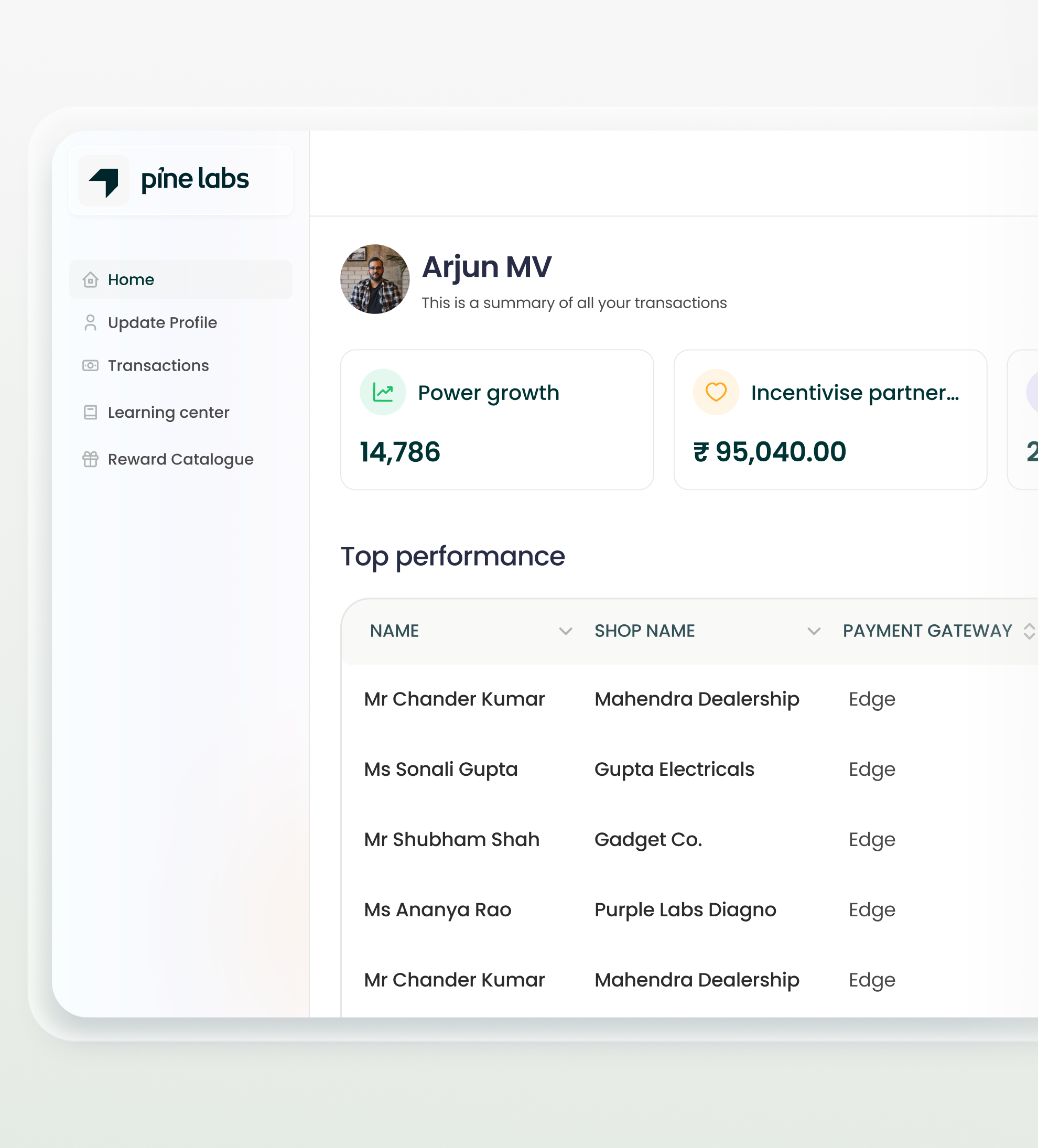The image size is (1038, 1148).
Task: Click Edge in the Shubham Shah row
Action: (872, 839)
